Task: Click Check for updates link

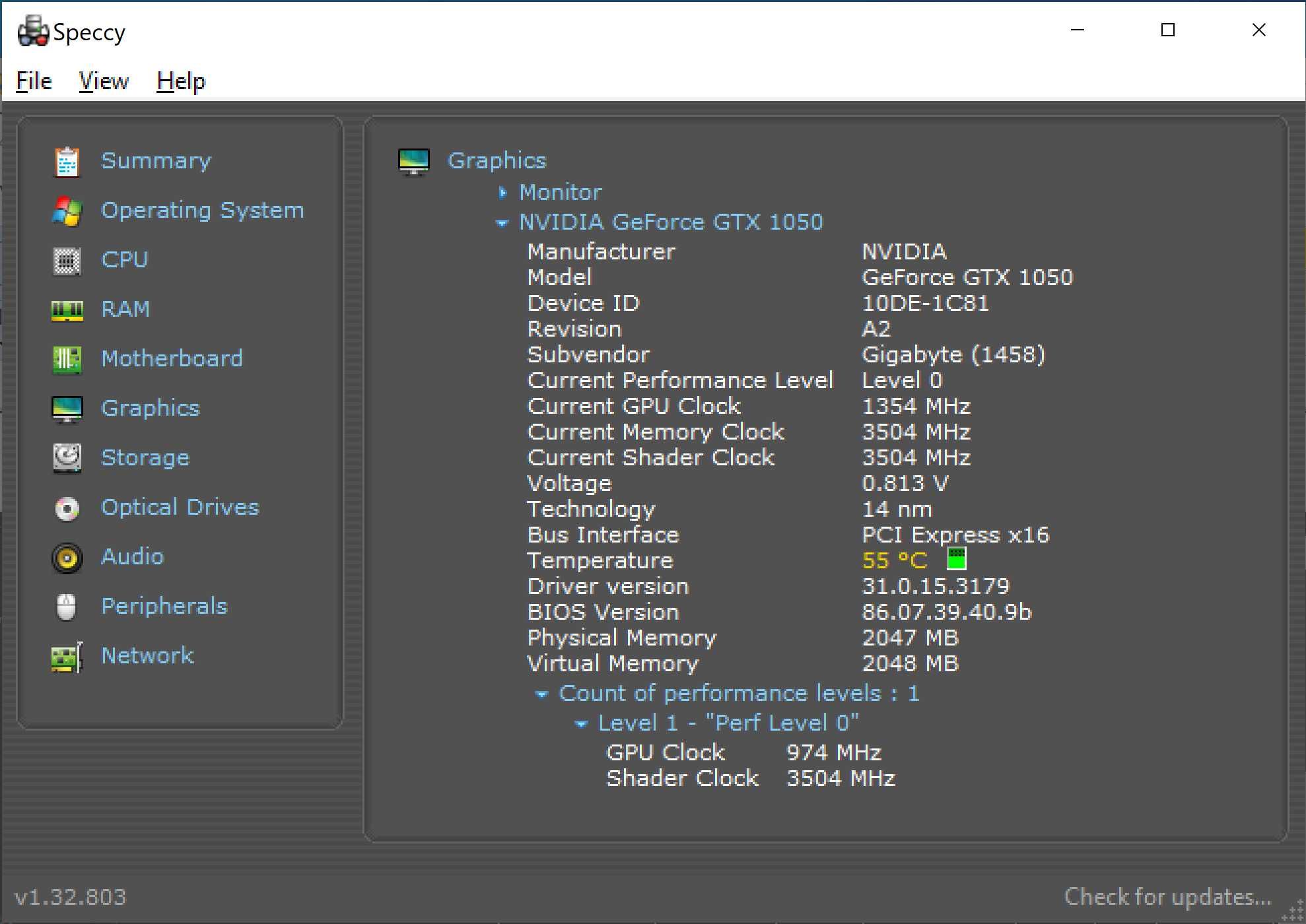Action: coord(1168,897)
